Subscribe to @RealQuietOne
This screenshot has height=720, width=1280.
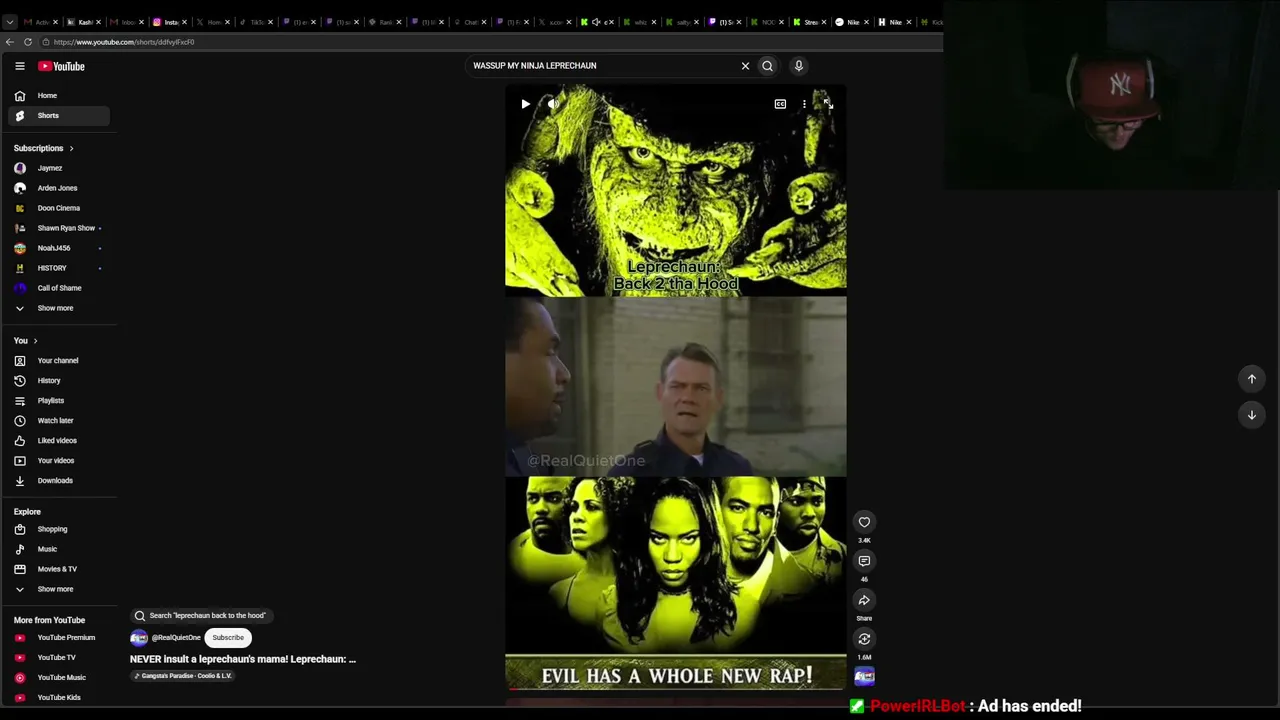click(x=228, y=638)
